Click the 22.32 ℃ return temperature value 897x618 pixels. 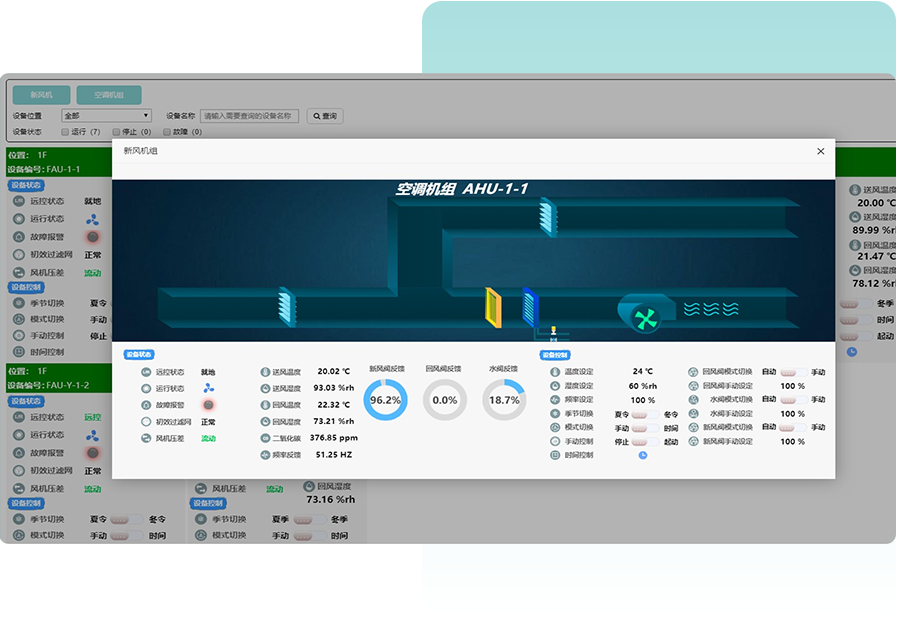(x=334, y=405)
